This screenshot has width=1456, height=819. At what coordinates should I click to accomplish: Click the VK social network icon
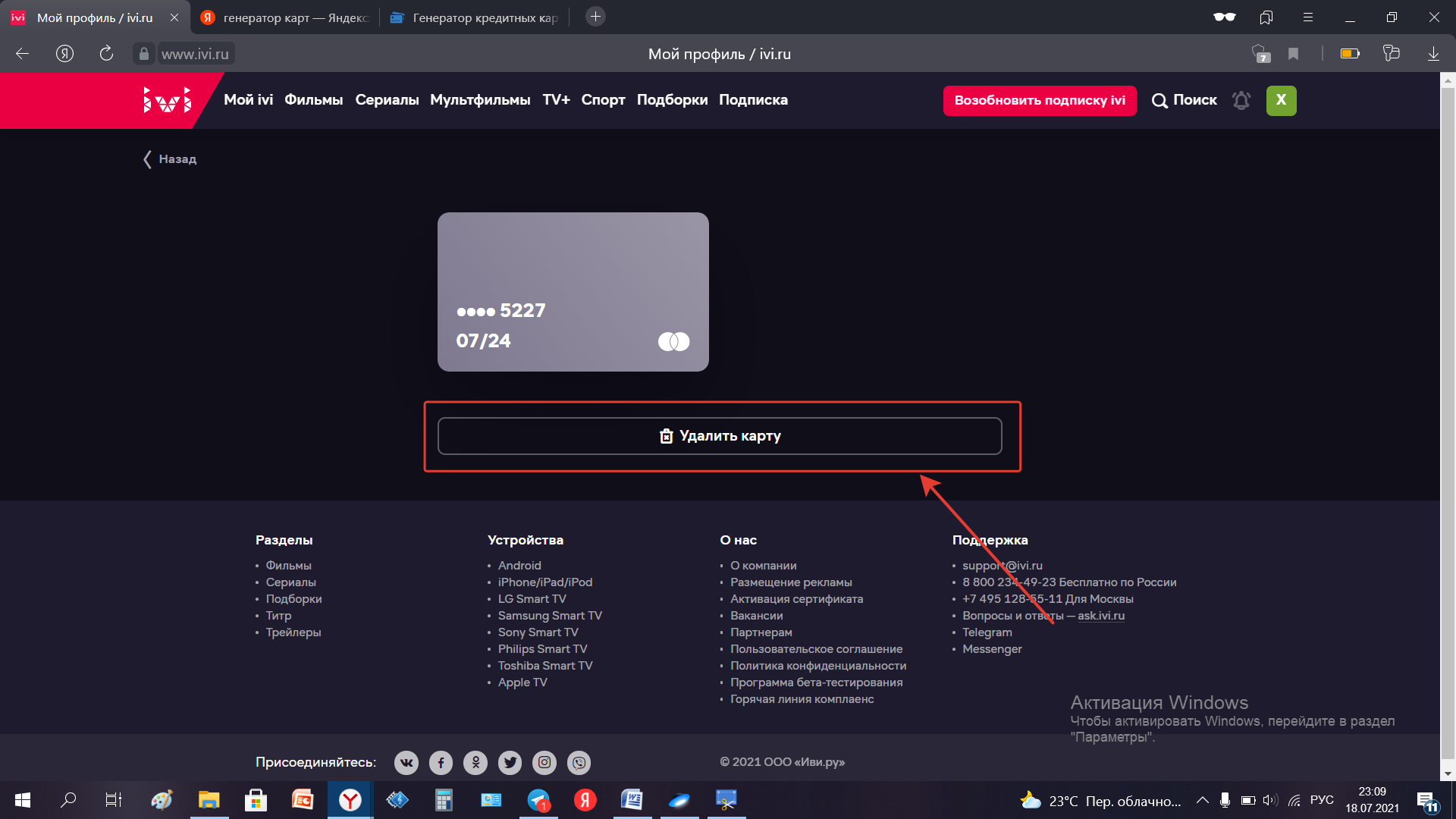[406, 762]
